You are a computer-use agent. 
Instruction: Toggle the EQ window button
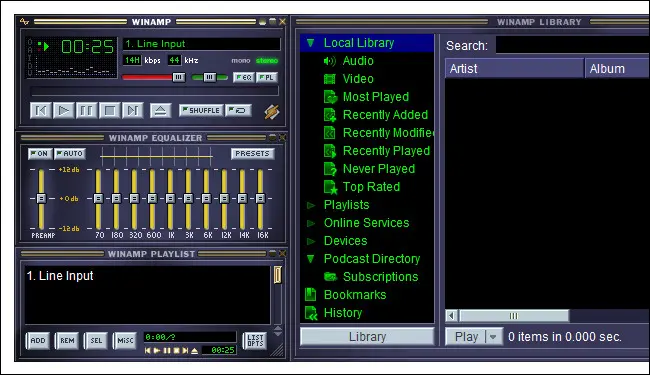pos(244,77)
